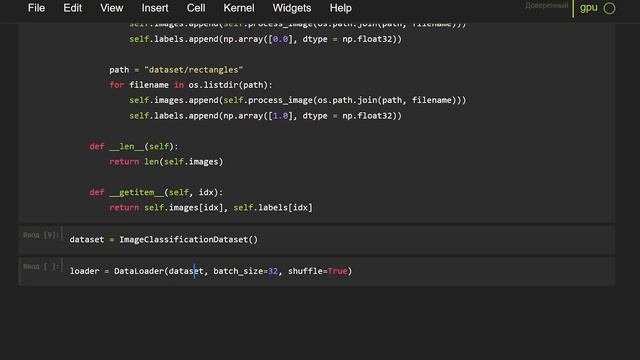The height and width of the screenshot is (360, 640).
Task: Click the trusted notebook indicator
Action: coord(547,6)
